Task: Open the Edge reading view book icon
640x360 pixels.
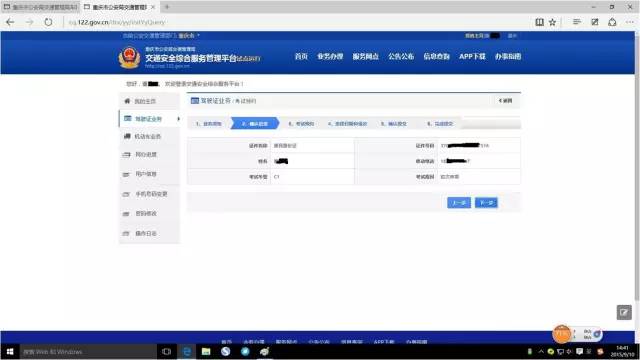Action: [x=539, y=22]
